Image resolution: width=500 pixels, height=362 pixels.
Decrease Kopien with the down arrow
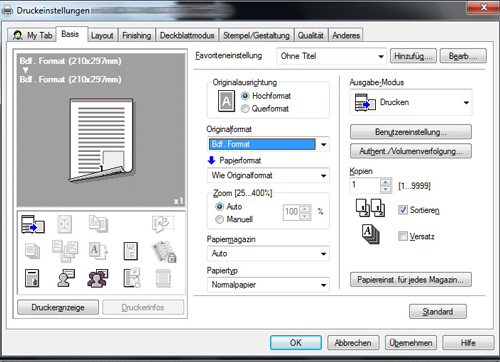click(x=386, y=189)
